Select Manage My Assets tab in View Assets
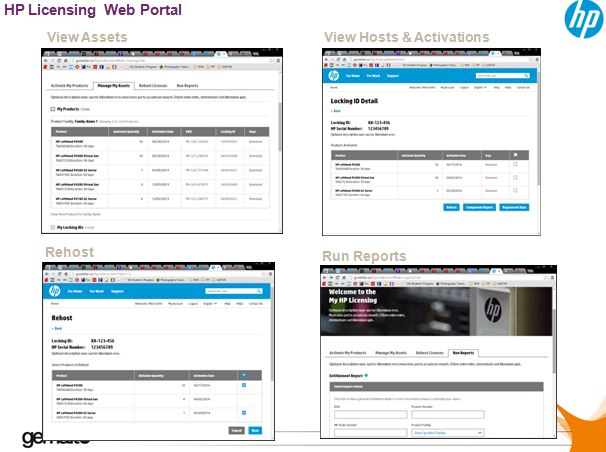Image resolution: width=606 pixels, height=452 pixels. 114,85
